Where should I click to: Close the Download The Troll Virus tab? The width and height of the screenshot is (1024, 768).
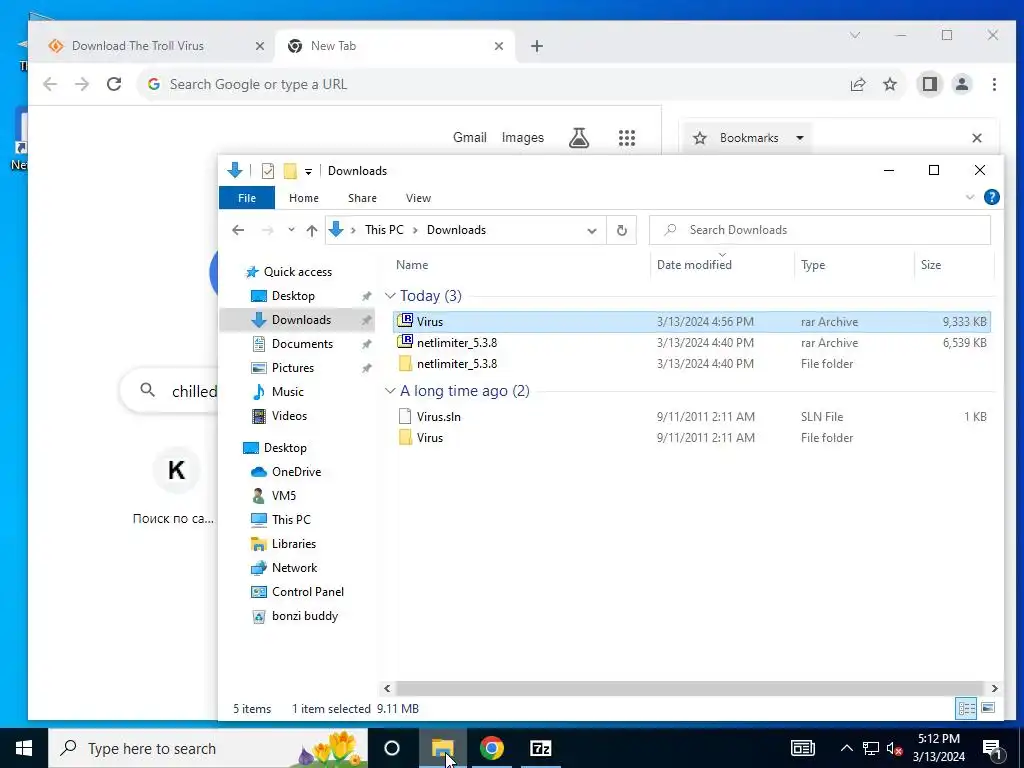click(x=259, y=46)
